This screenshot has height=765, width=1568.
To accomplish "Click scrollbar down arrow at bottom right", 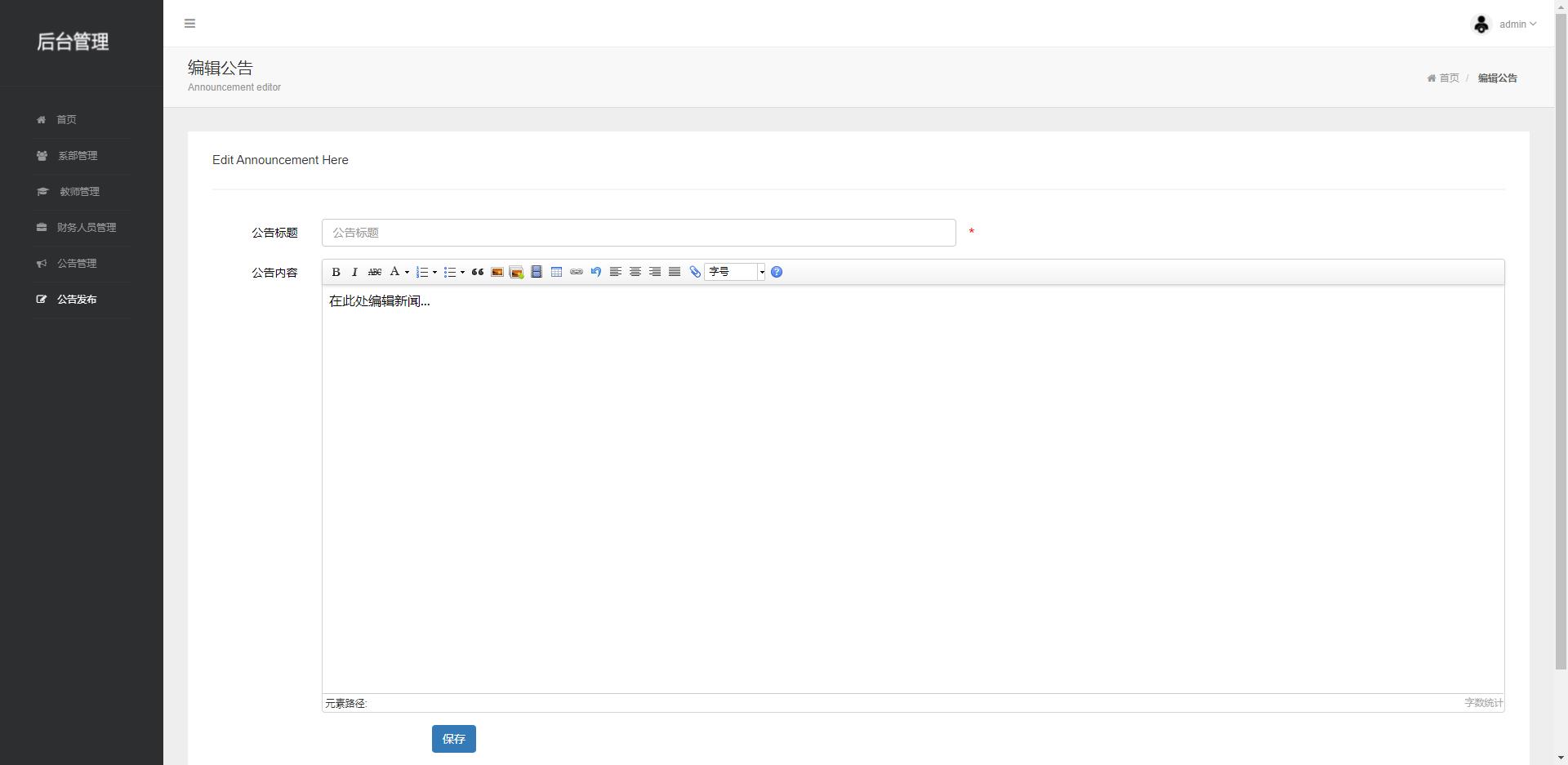I will (1561, 758).
